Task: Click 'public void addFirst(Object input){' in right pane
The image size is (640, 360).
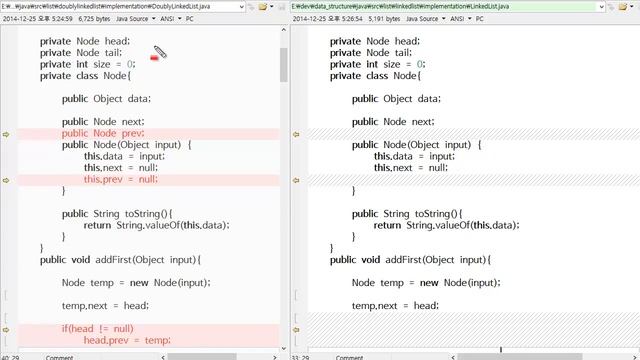Action: (411, 260)
